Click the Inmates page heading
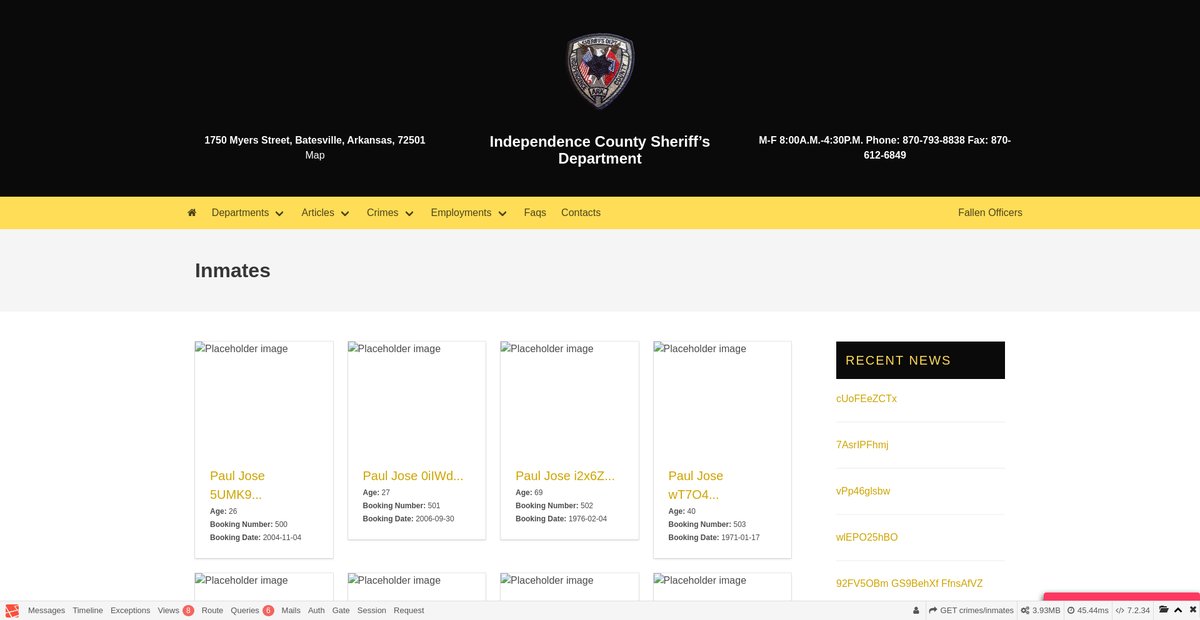The image size is (1200, 620). click(232, 270)
